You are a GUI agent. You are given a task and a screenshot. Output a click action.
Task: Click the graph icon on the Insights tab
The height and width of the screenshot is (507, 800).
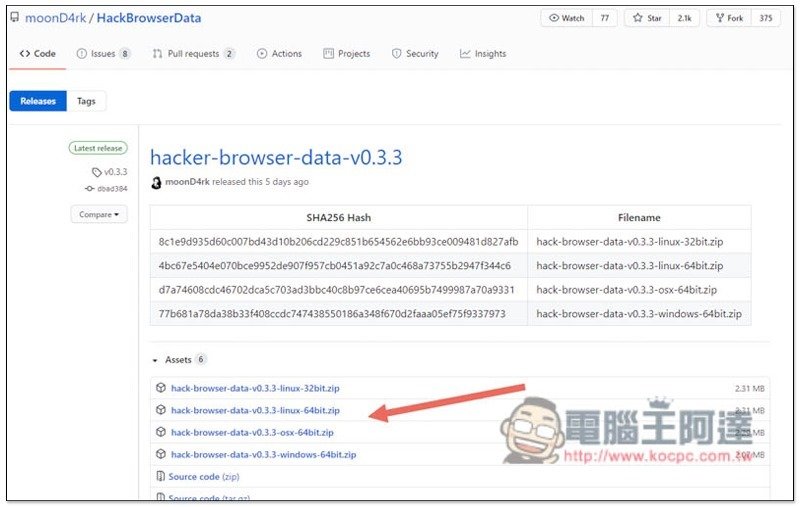465,54
